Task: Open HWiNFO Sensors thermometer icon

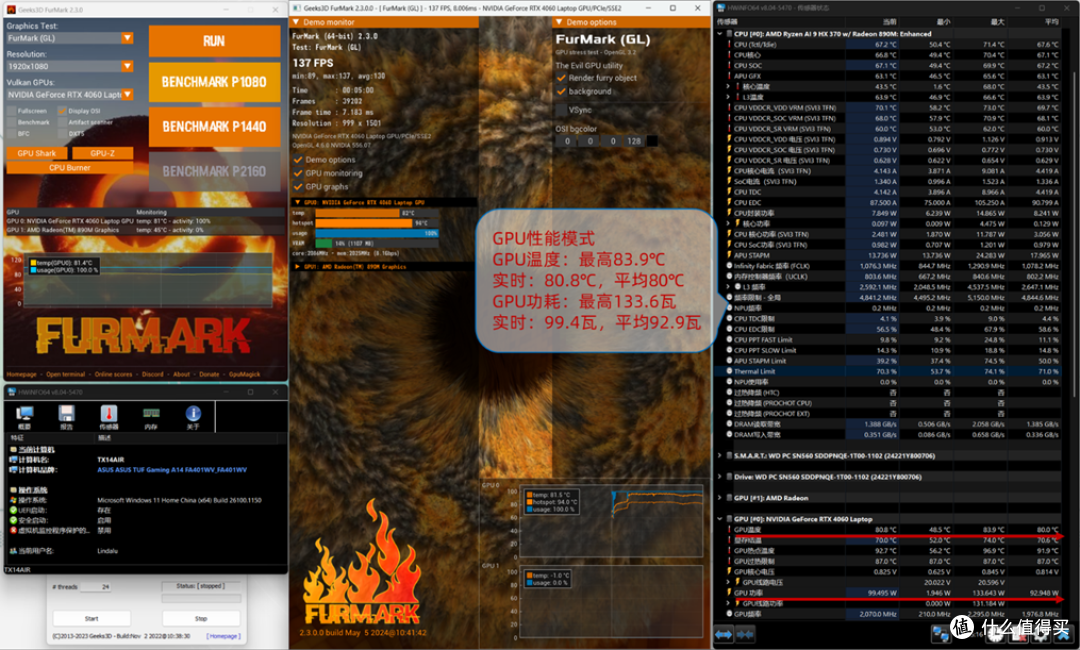Action: [109, 414]
